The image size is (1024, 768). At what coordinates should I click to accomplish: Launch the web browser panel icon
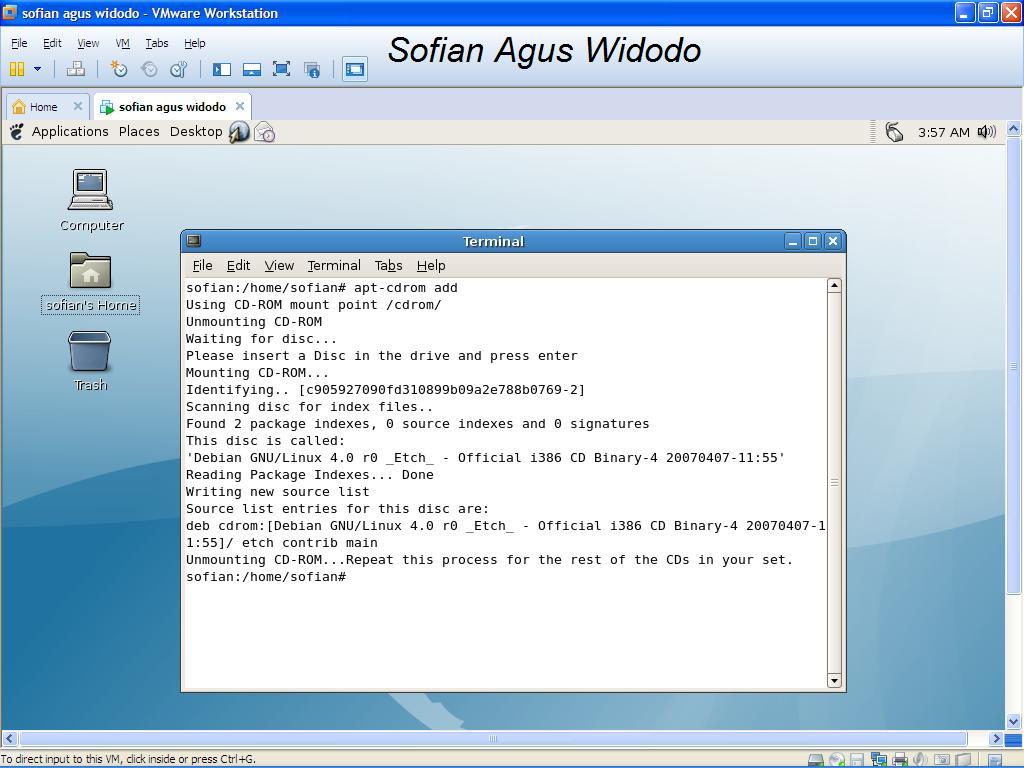pyautogui.click(x=239, y=131)
